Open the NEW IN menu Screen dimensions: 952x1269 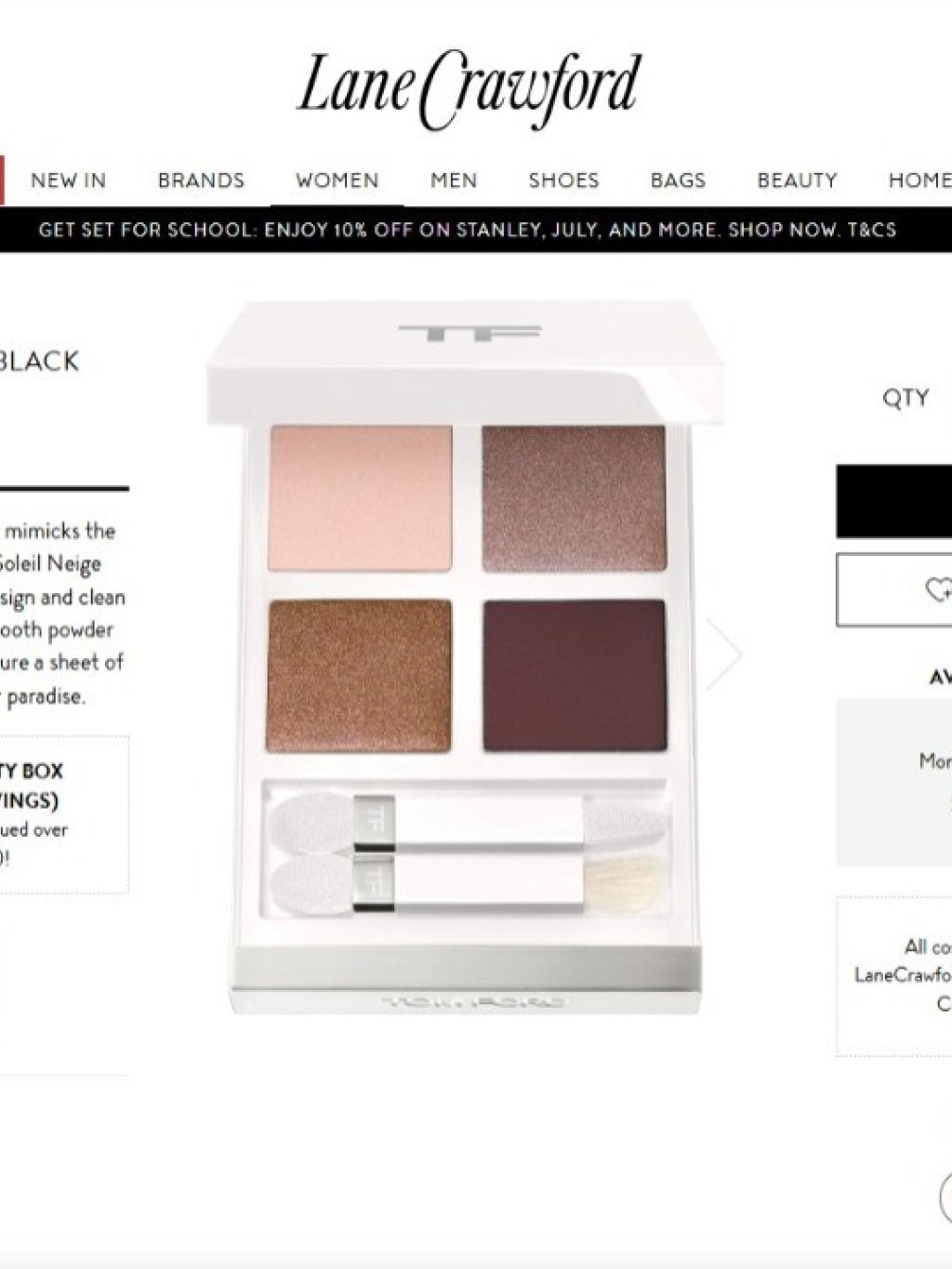pyautogui.click(x=69, y=180)
